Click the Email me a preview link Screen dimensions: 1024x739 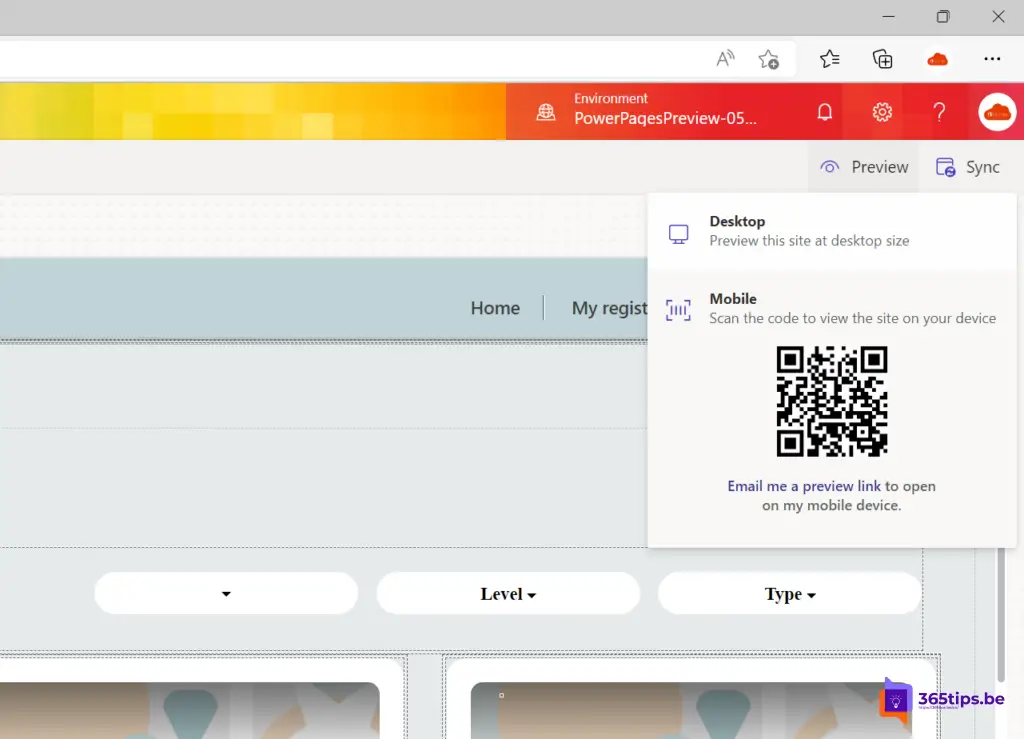pyautogui.click(x=804, y=486)
